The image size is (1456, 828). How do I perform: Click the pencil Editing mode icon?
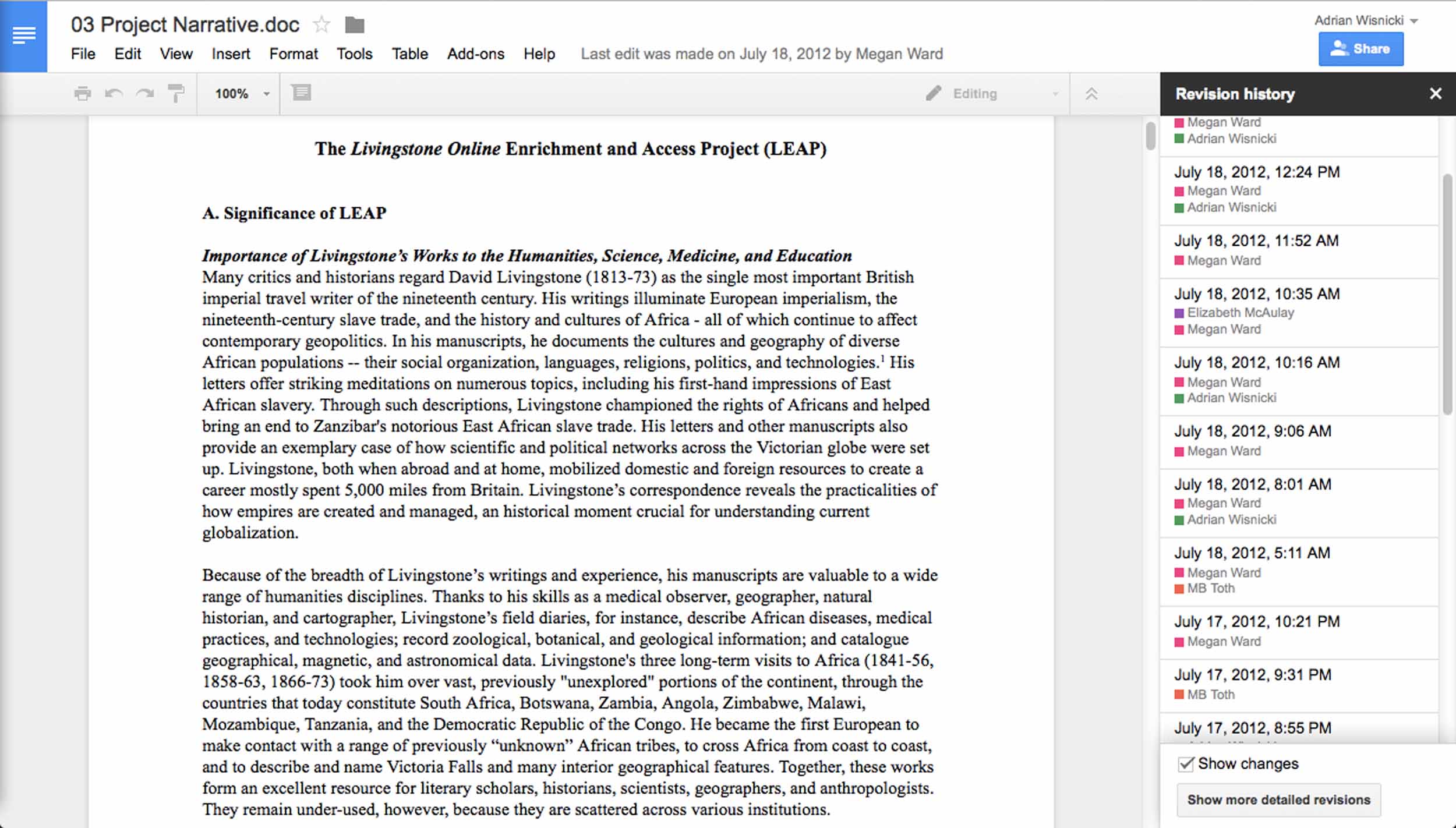[x=934, y=93]
